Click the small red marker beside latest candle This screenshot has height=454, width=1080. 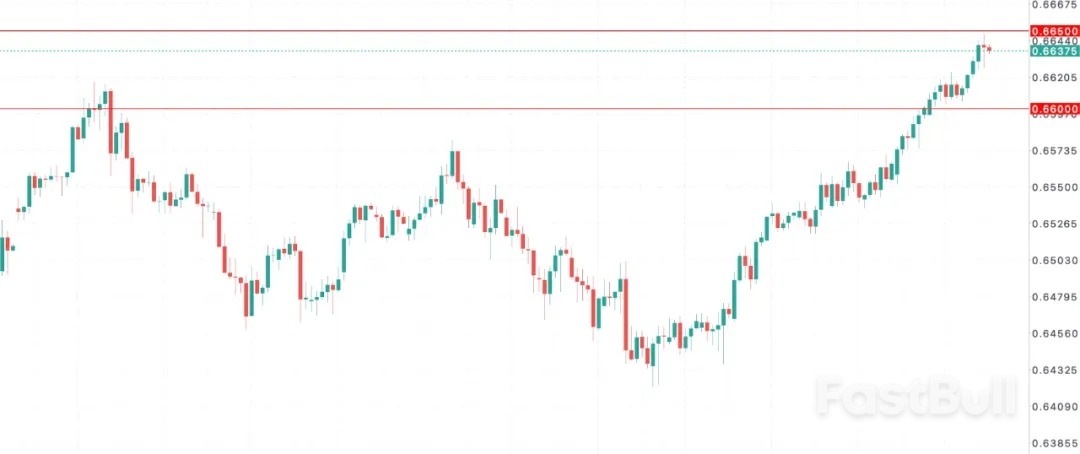tap(989, 48)
